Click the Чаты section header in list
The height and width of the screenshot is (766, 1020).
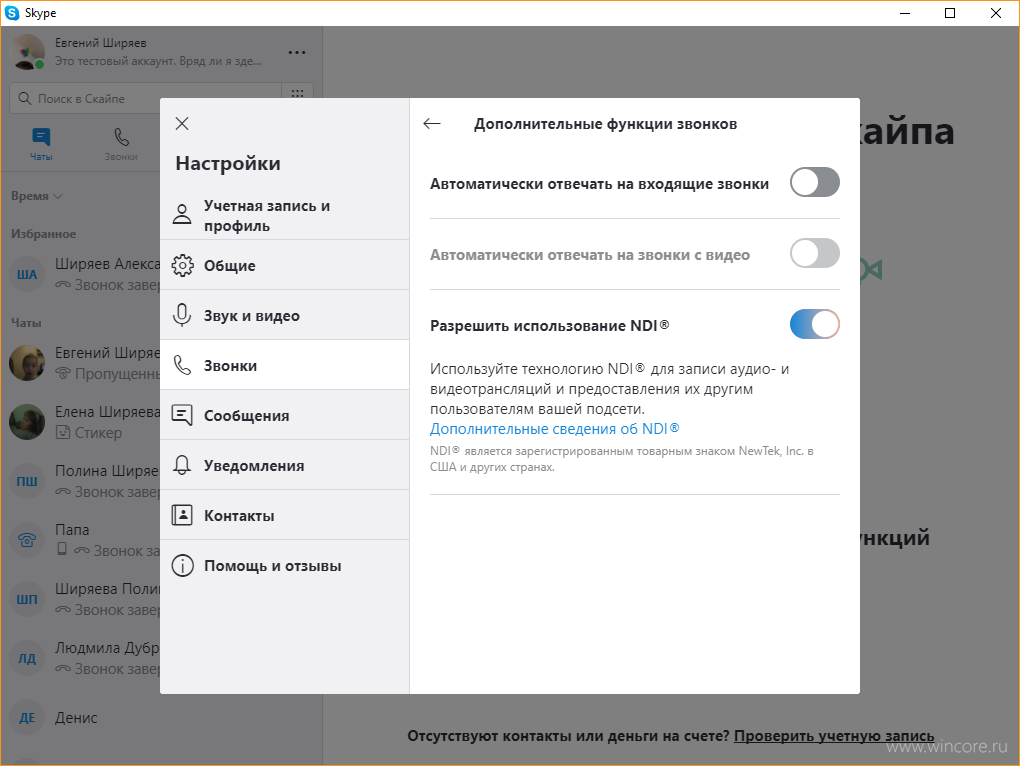coord(26,323)
